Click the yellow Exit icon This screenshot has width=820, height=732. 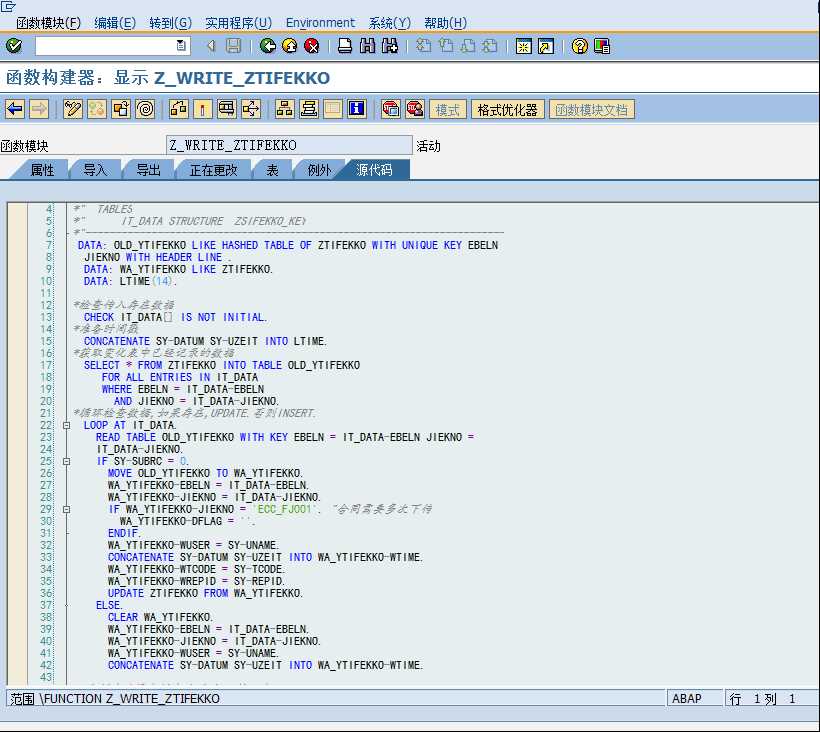pos(290,46)
